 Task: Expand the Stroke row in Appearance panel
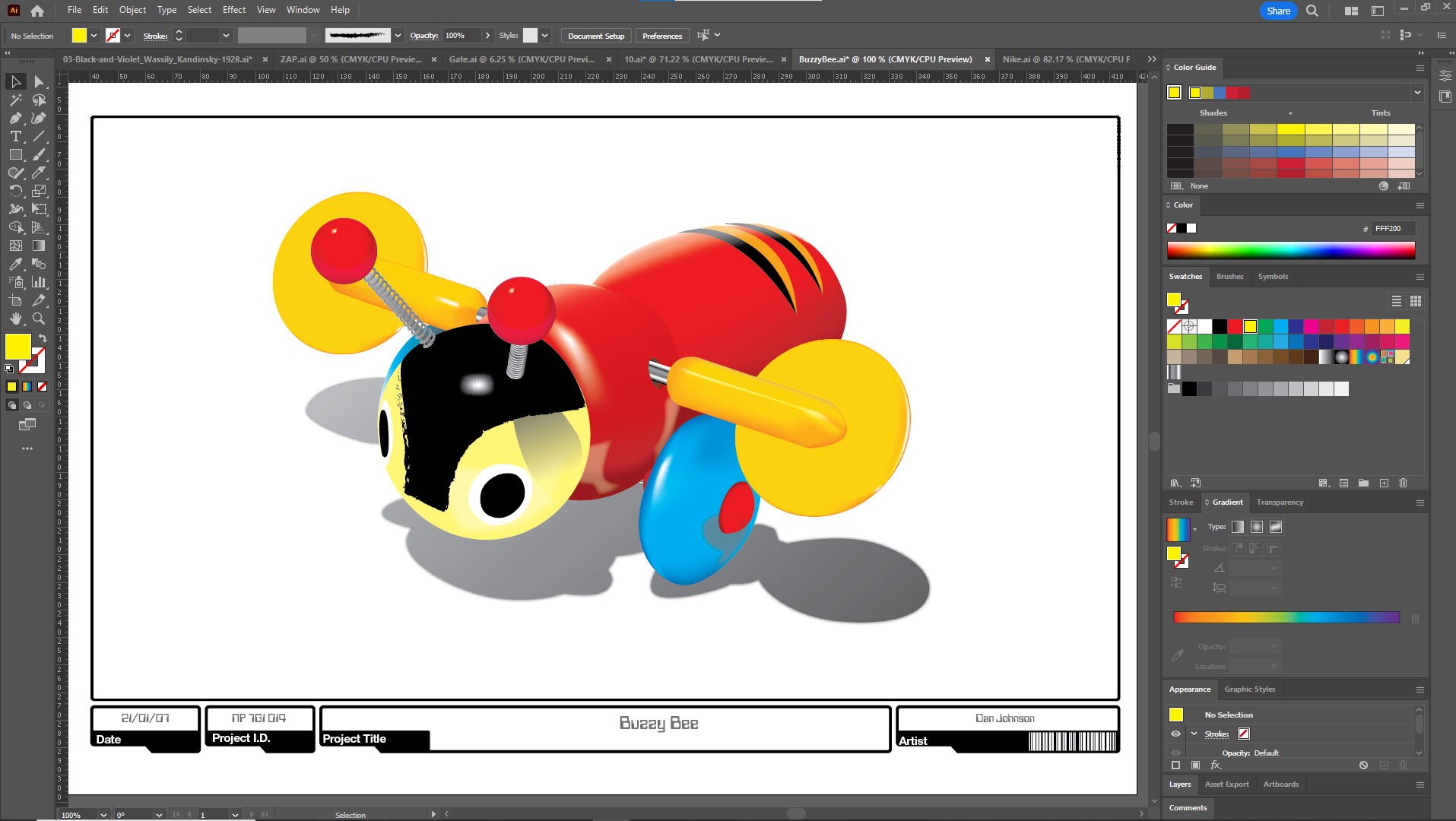pyautogui.click(x=1194, y=734)
